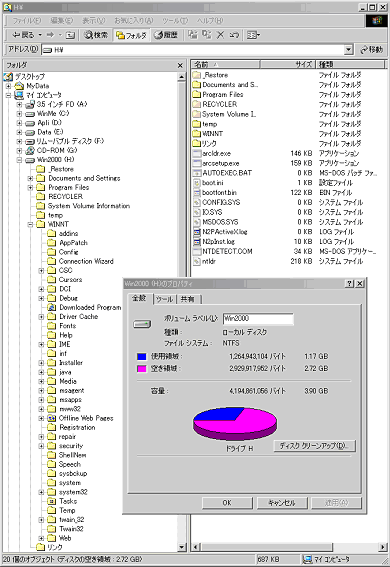Select the boot.ini file icon
This screenshot has width=390, height=567.
(197, 183)
